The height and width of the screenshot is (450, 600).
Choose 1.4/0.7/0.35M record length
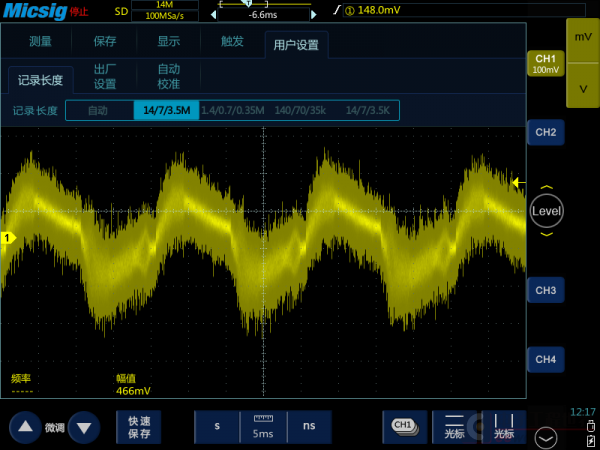pos(233,111)
